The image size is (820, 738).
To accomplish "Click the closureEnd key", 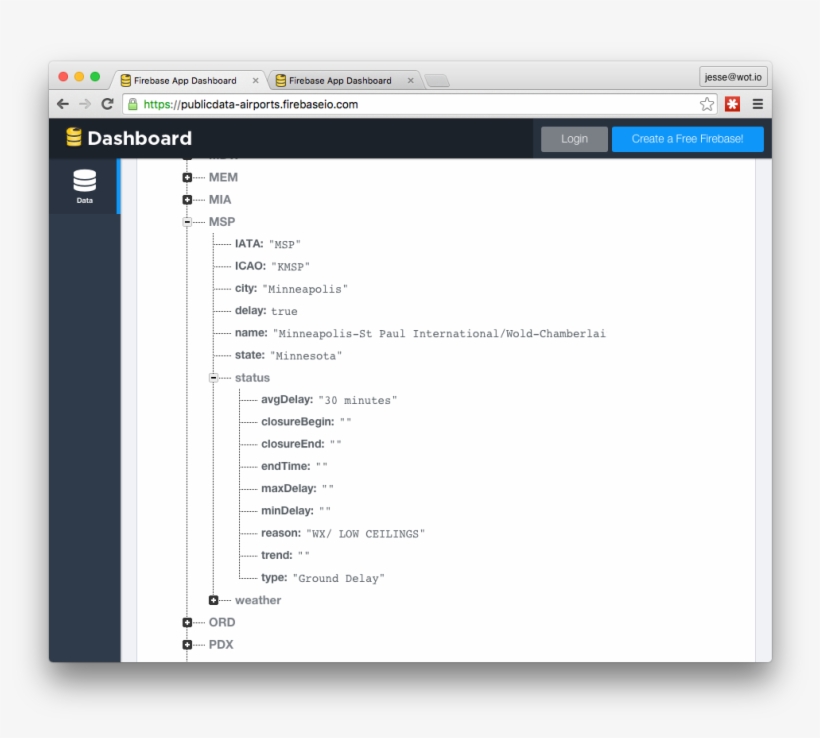I will coord(293,444).
